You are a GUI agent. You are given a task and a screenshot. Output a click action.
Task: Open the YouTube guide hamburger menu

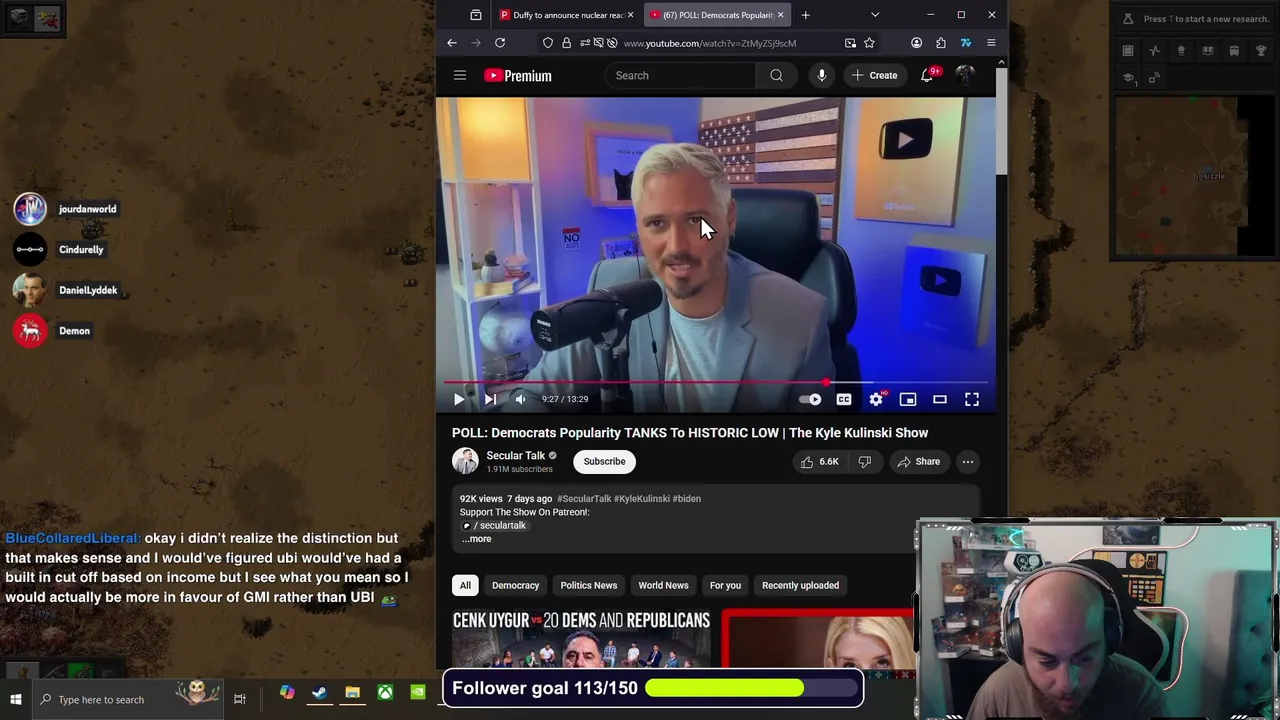point(460,75)
